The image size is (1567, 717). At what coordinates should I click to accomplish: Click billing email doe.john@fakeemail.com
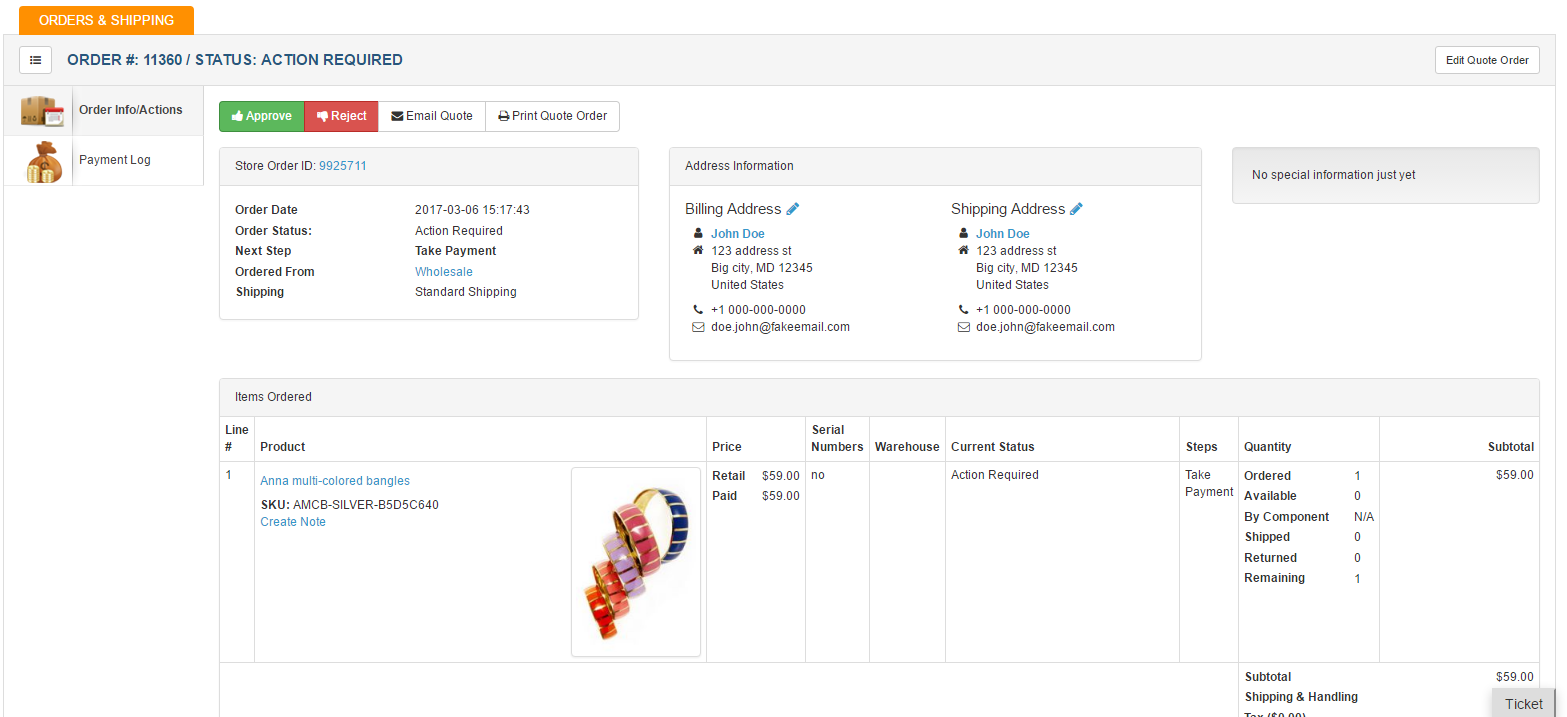coord(780,327)
